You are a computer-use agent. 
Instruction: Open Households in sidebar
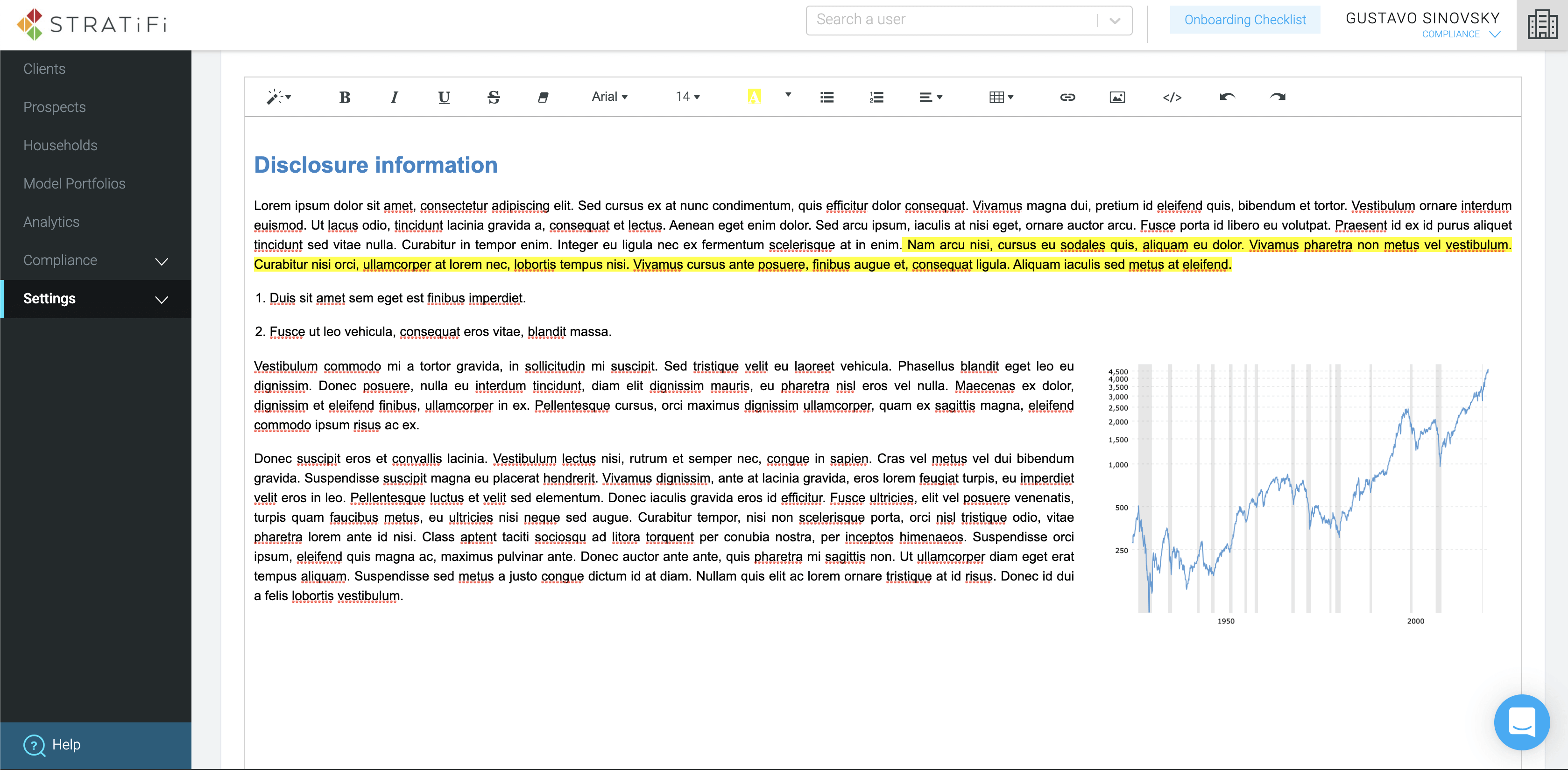(x=60, y=145)
